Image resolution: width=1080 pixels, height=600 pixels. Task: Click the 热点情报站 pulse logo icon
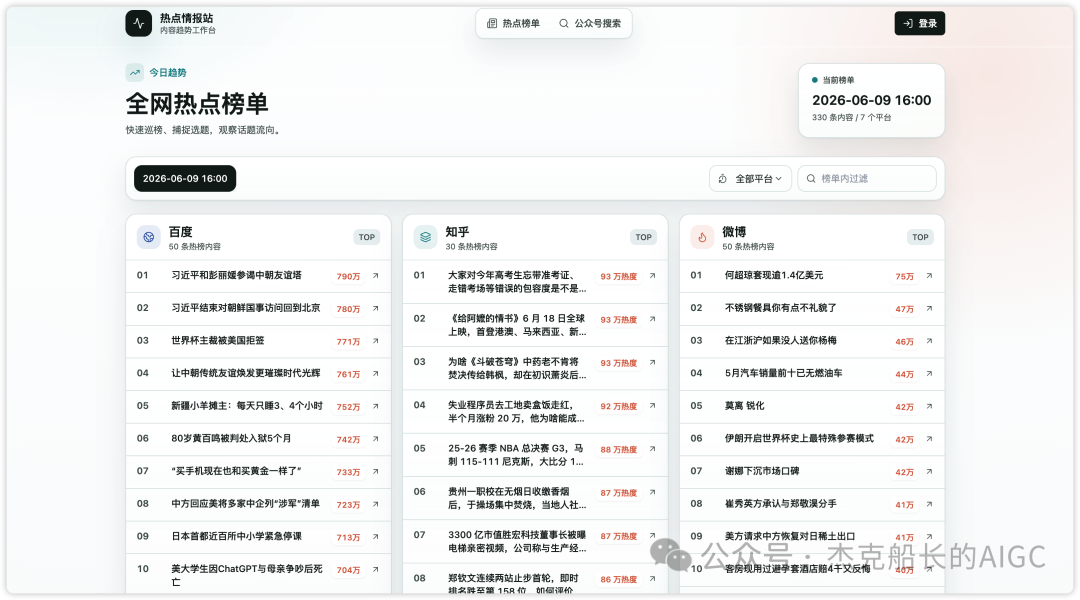138,23
